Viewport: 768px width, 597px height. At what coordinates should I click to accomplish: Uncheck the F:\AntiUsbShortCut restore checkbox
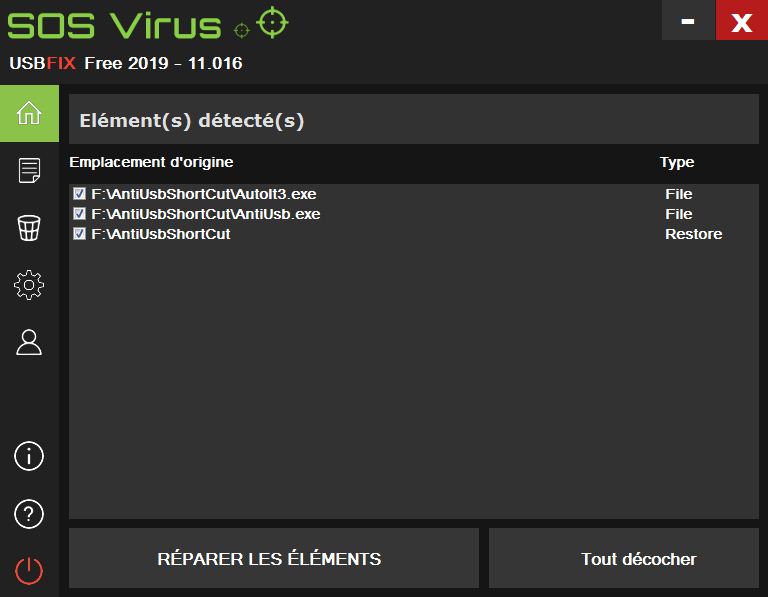79,234
